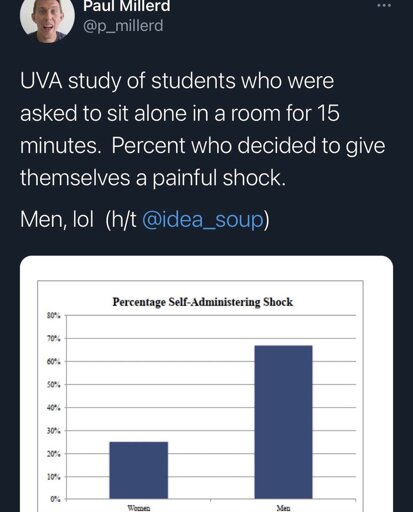Open the attached bar chart image
The image size is (413, 512).
[206, 384]
